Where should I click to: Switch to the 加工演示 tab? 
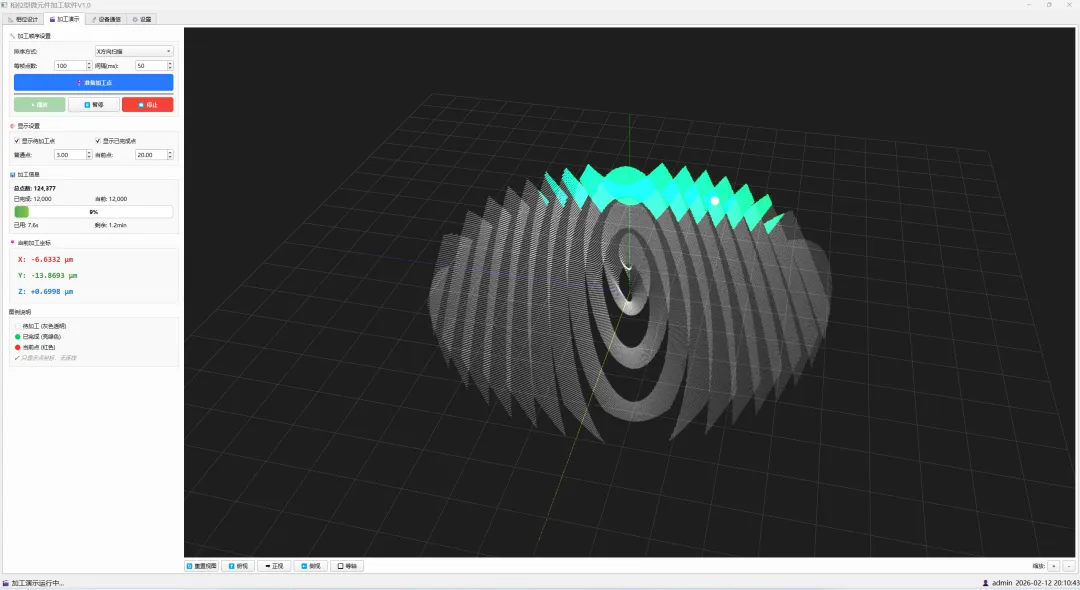coord(64,19)
